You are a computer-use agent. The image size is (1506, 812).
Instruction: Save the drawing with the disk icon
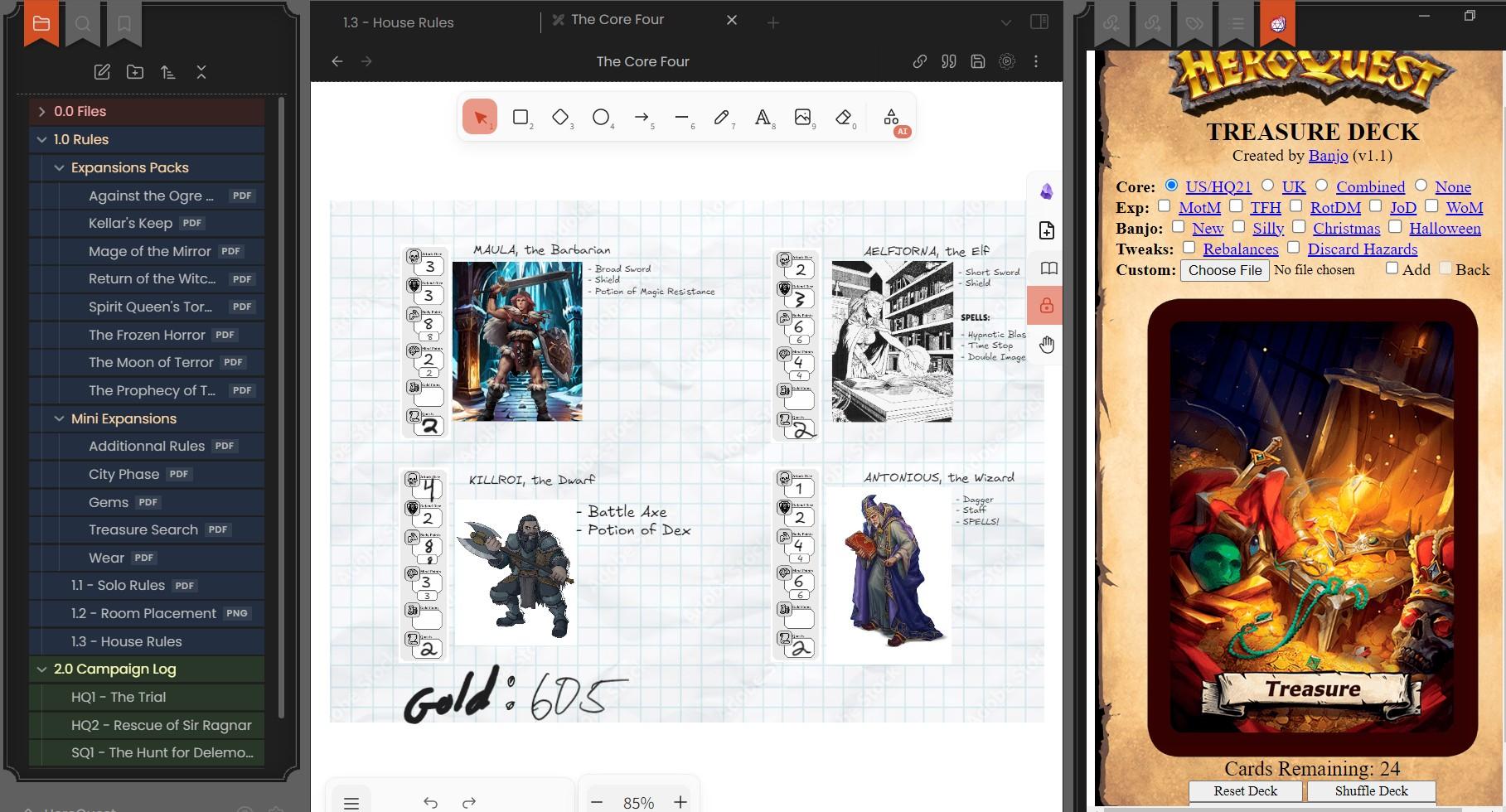(978, 61)
